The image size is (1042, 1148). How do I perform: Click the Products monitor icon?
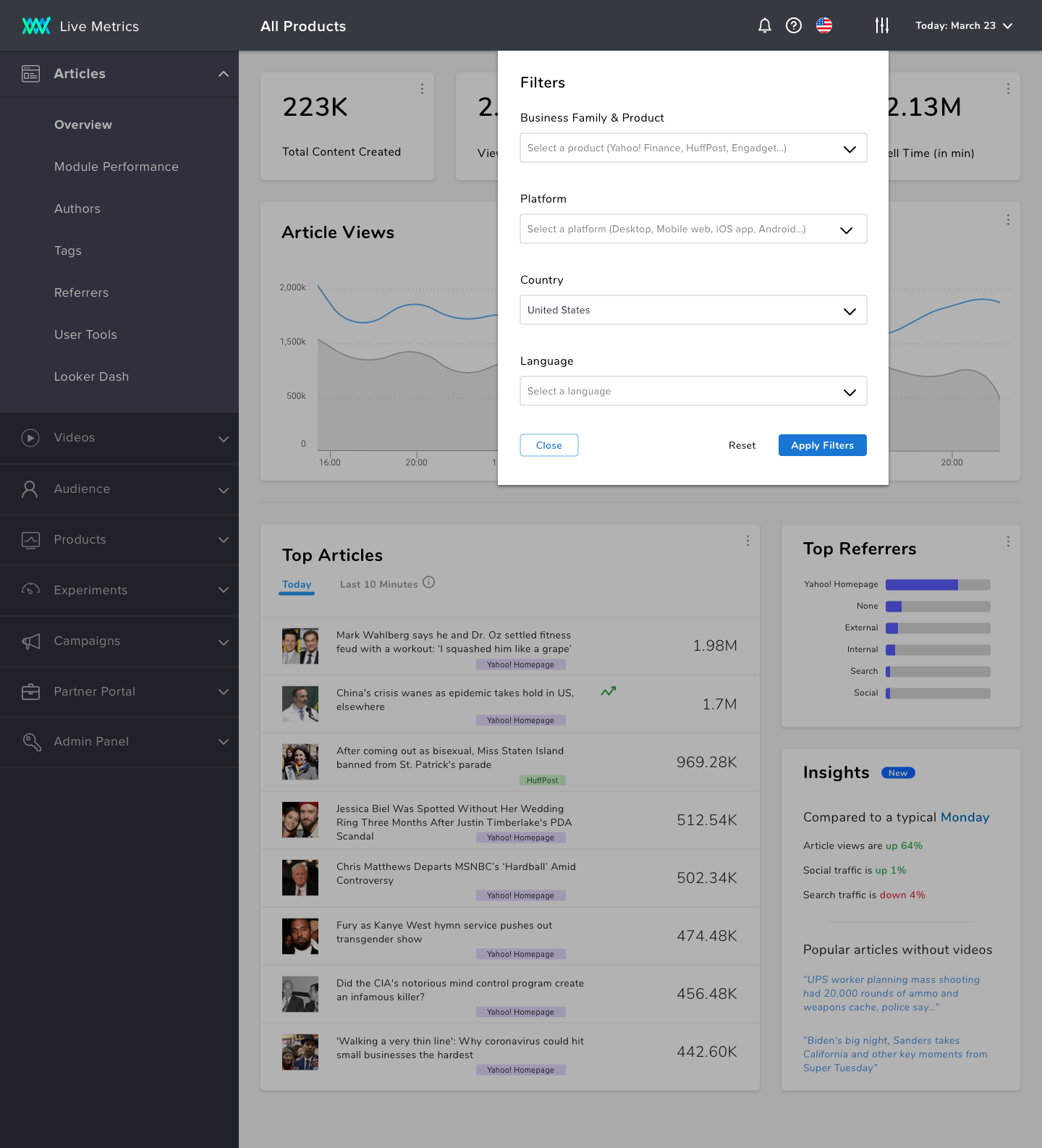coord(30,540)
